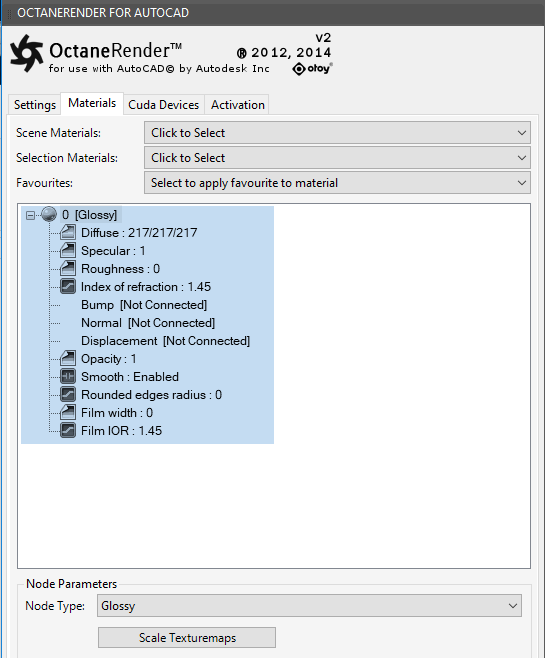Click the Film IOR node icon
Screen dimensions: 545x658
68,431
